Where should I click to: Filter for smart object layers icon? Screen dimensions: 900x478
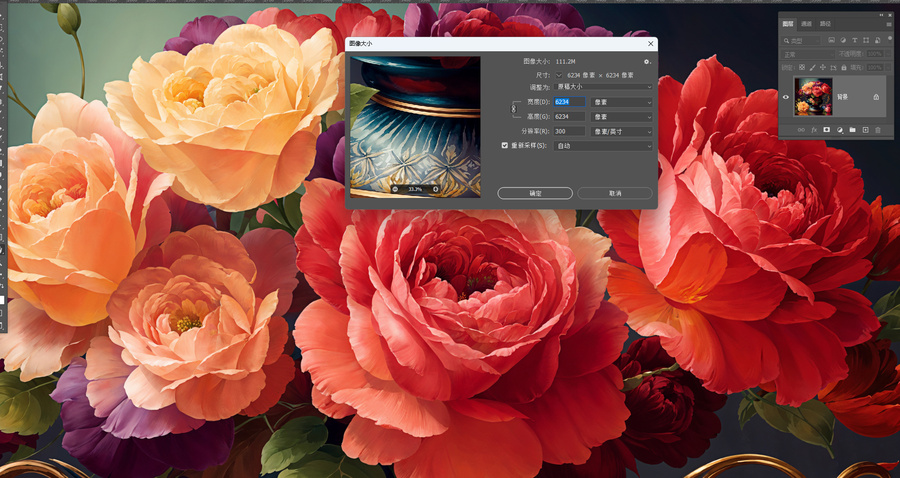[878, 40]
